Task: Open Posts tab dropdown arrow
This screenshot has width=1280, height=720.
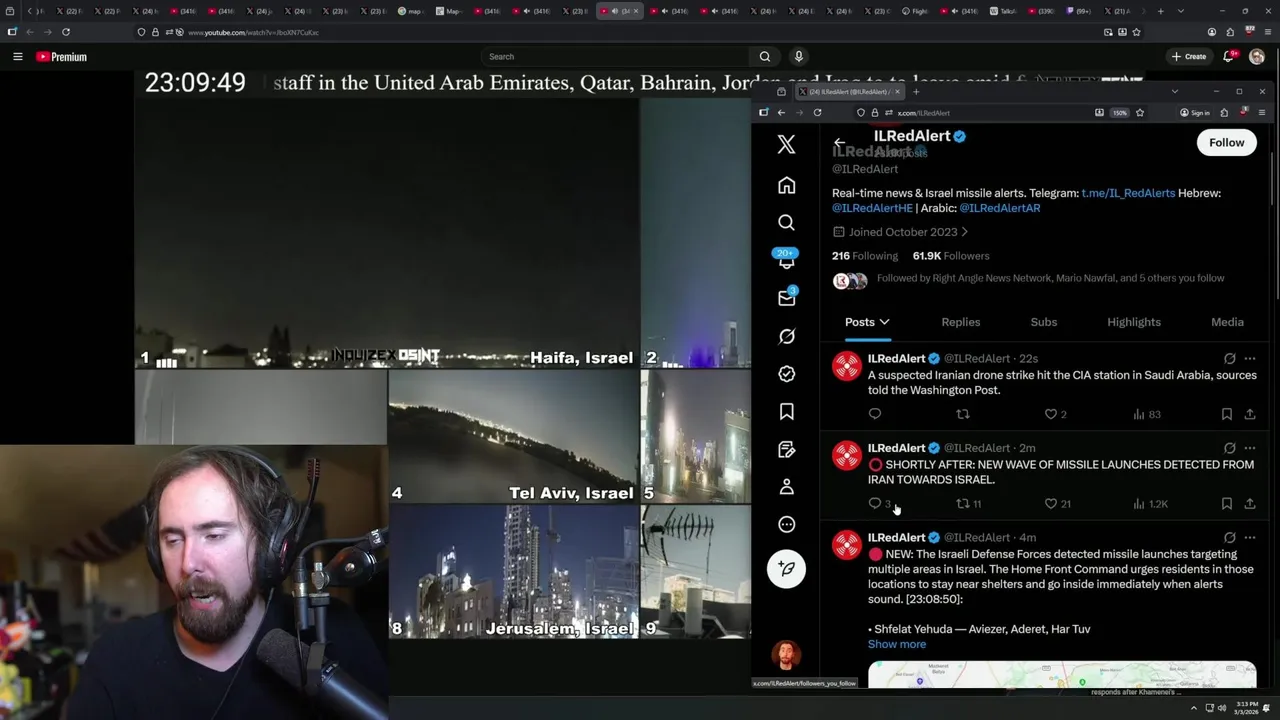Action: pyautogui.click(x=885, y=322)
